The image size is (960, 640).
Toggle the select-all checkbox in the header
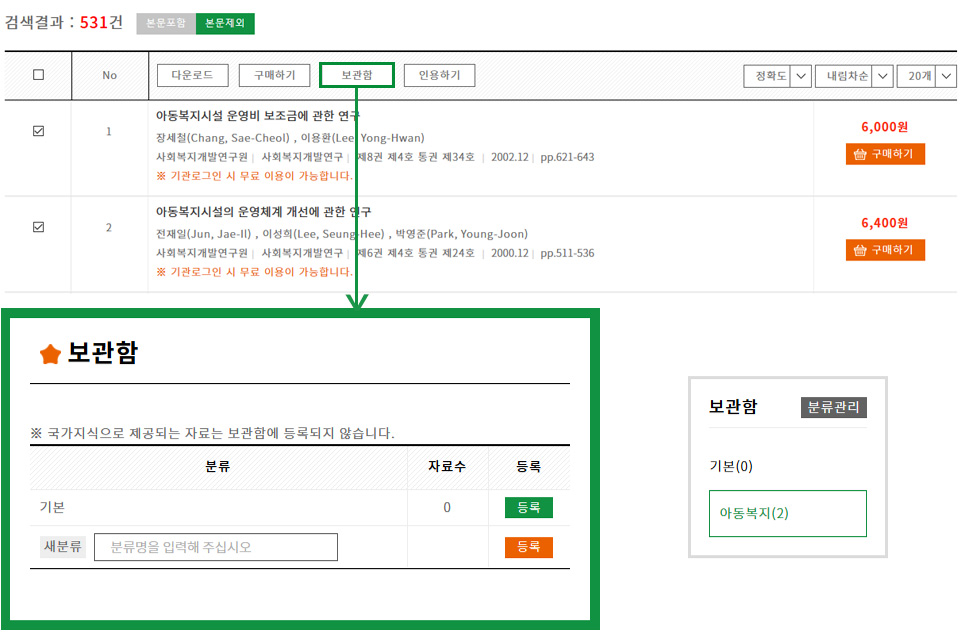[x=39, y=75]
